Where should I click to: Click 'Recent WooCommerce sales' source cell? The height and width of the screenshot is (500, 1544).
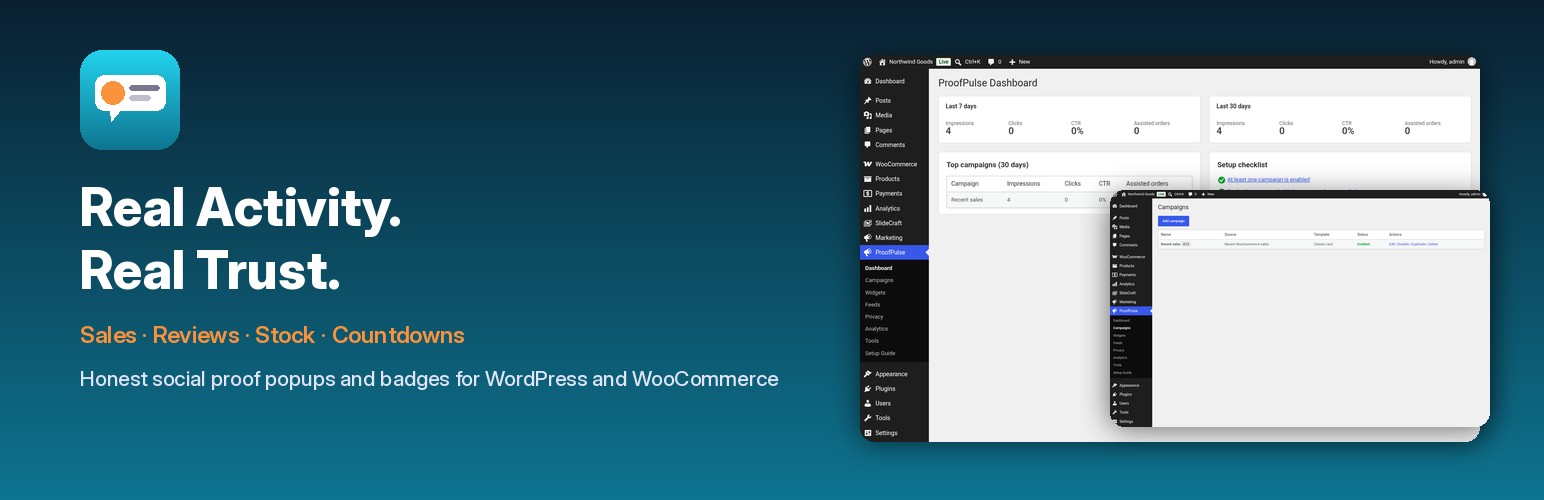1247,244
